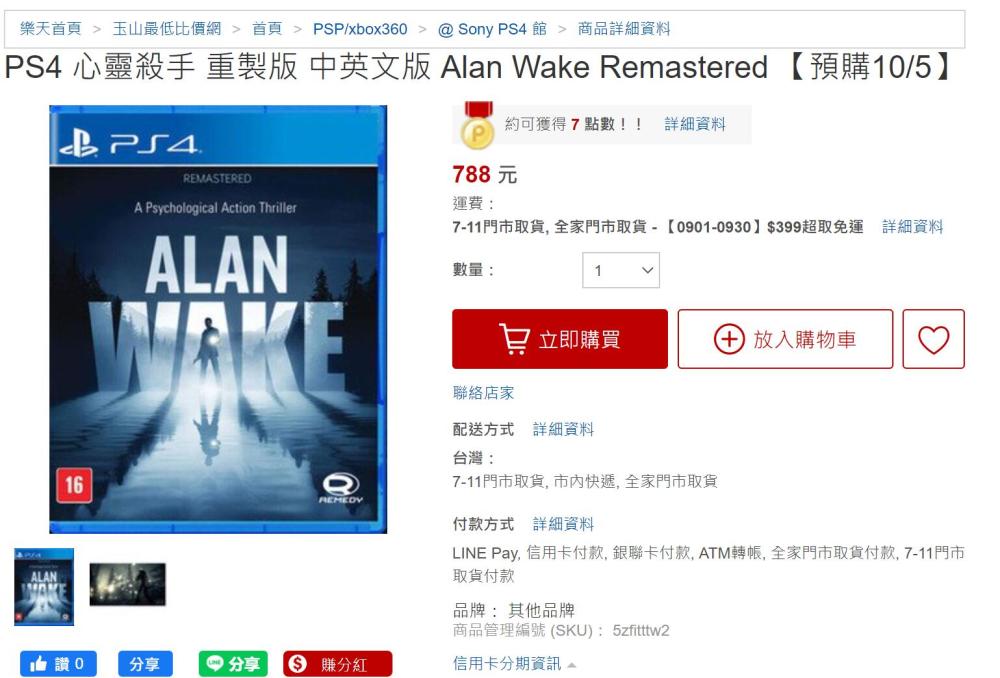Click the red 賺分紅 dollar button

tap(337, 663)
